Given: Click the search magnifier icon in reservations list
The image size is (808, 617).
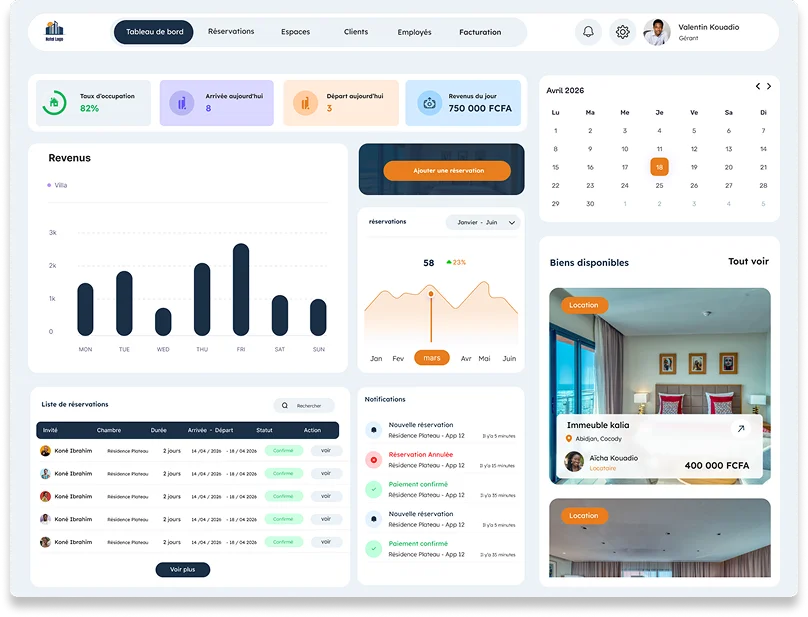Looking at the screenshot, I should [285, 406].
